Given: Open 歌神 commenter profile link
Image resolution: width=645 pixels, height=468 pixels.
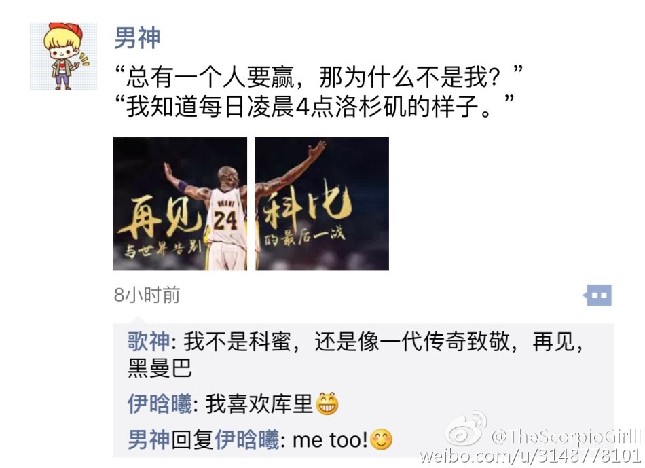Looking at the screenshot, I should (x=148, y=341).
